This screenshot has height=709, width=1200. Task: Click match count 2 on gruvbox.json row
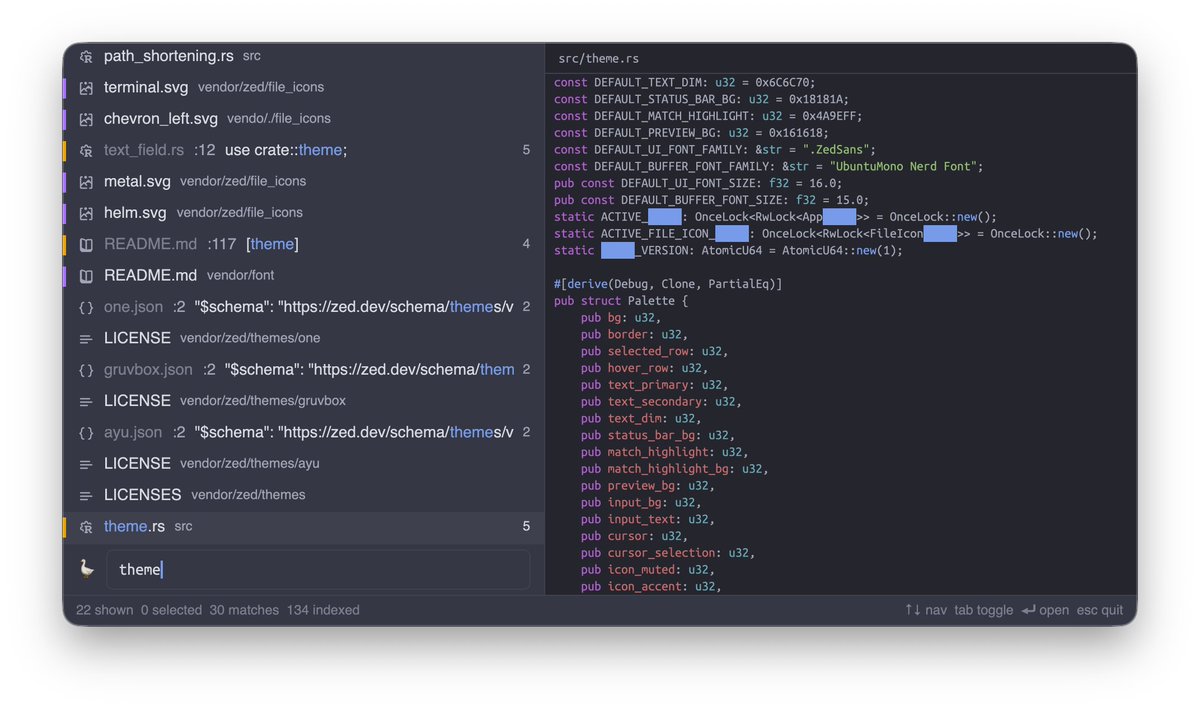coord(526,370)
